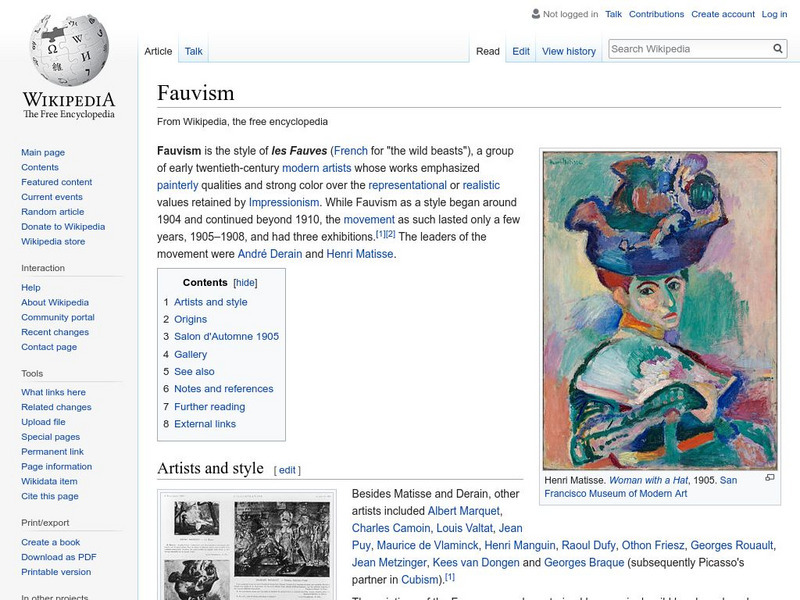
Task: Select the Read tab
Action: pyautogui.click(x=488, y=51)
